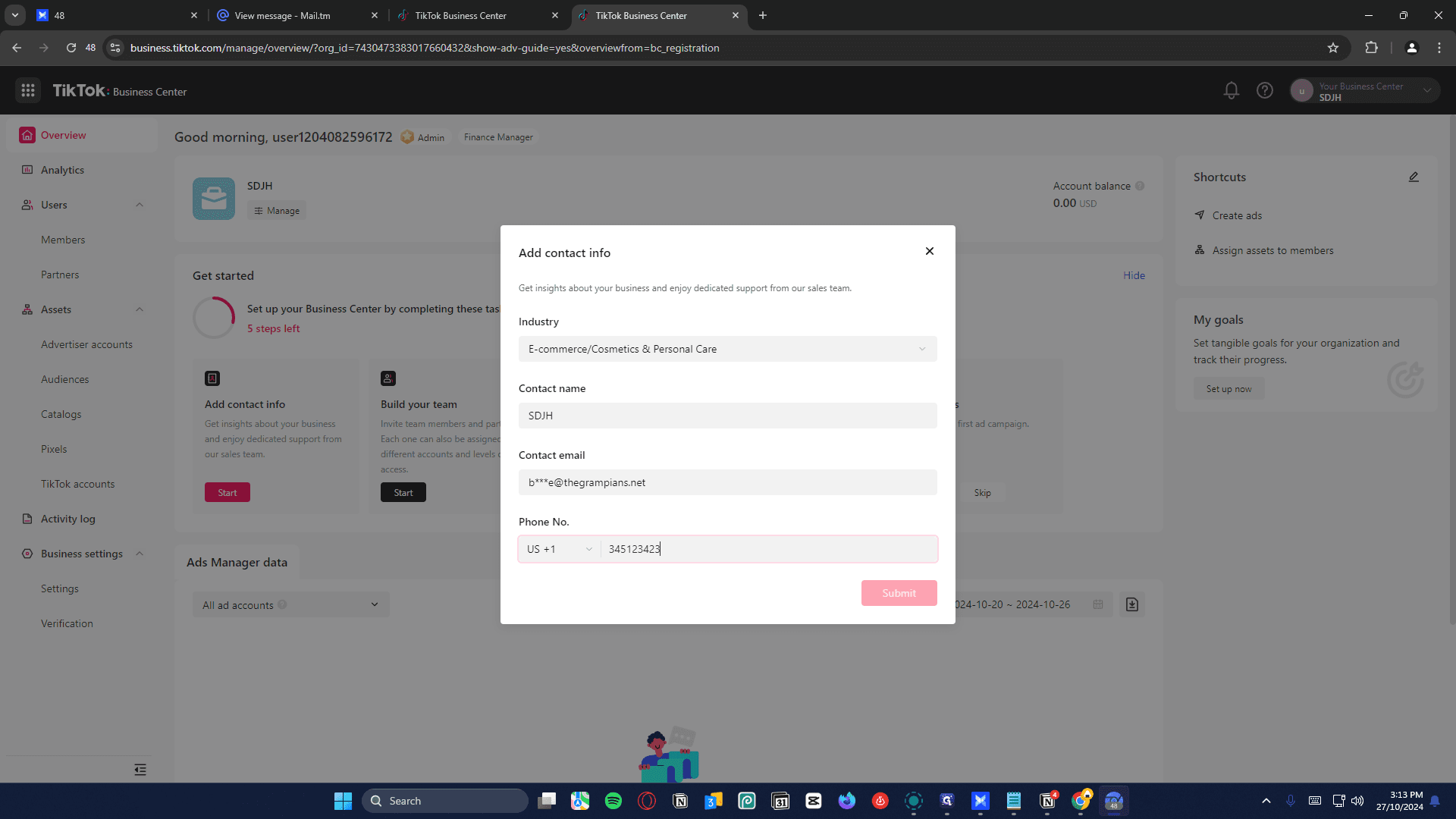Reload the page
The height and width of the screenshot is (819, 1456).
[x=71, y=48]
